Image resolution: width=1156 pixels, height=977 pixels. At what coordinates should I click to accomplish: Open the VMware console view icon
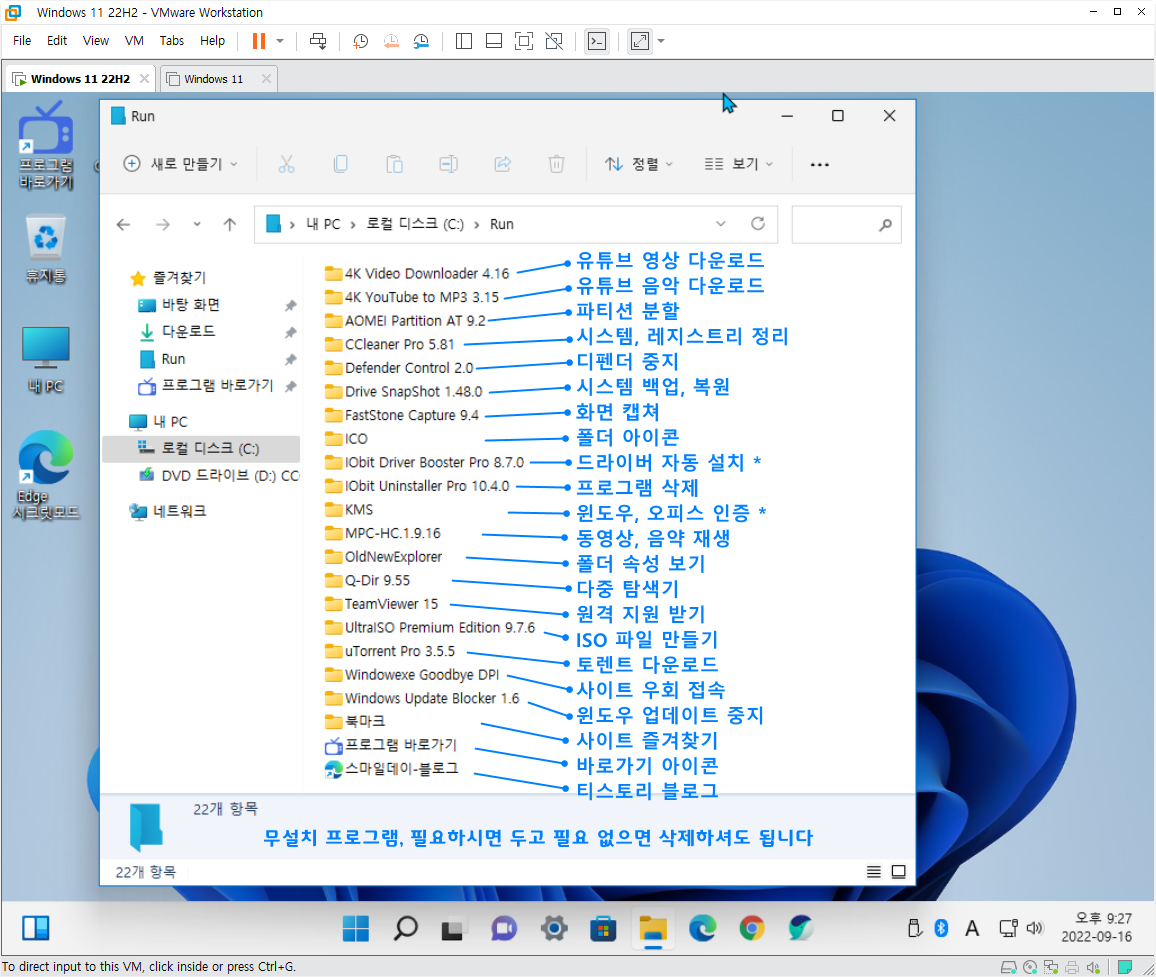click(596, 41)
